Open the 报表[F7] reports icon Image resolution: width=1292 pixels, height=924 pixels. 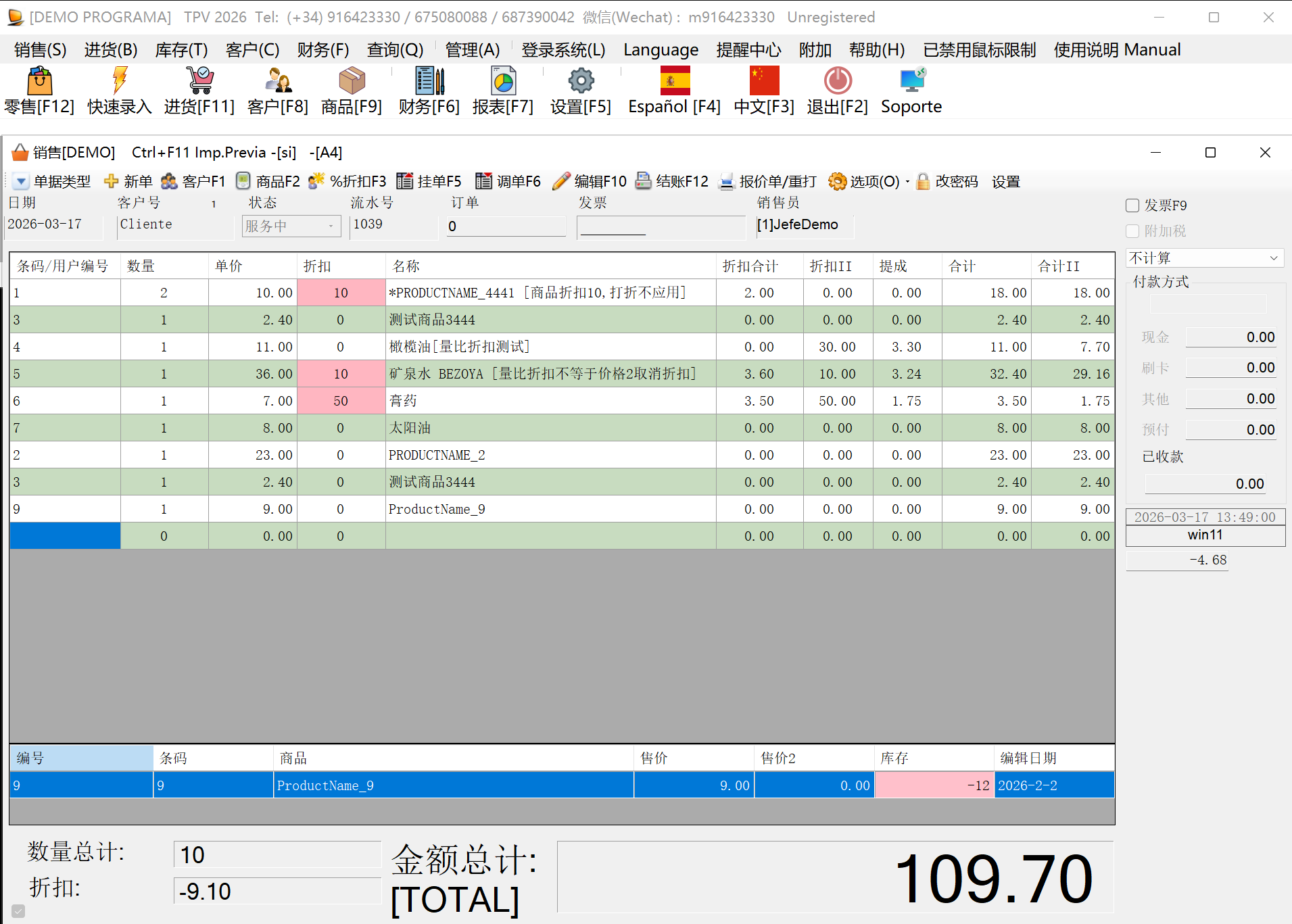503,81
